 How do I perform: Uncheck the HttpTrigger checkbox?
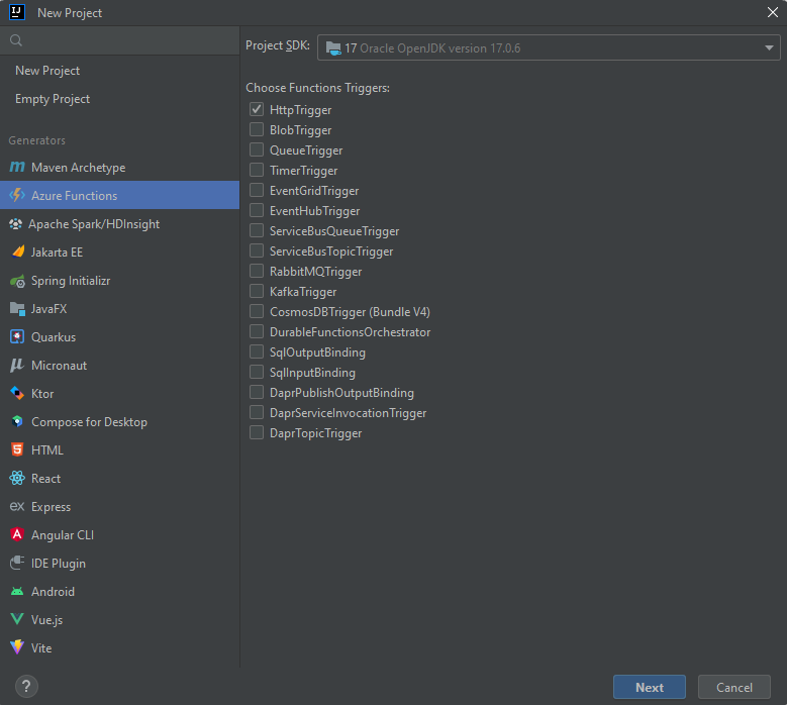(x=256, y=109)
